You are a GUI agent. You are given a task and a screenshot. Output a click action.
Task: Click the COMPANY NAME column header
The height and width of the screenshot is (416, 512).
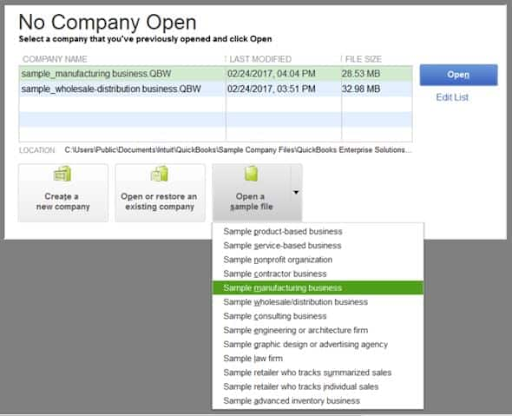point(55,59)
